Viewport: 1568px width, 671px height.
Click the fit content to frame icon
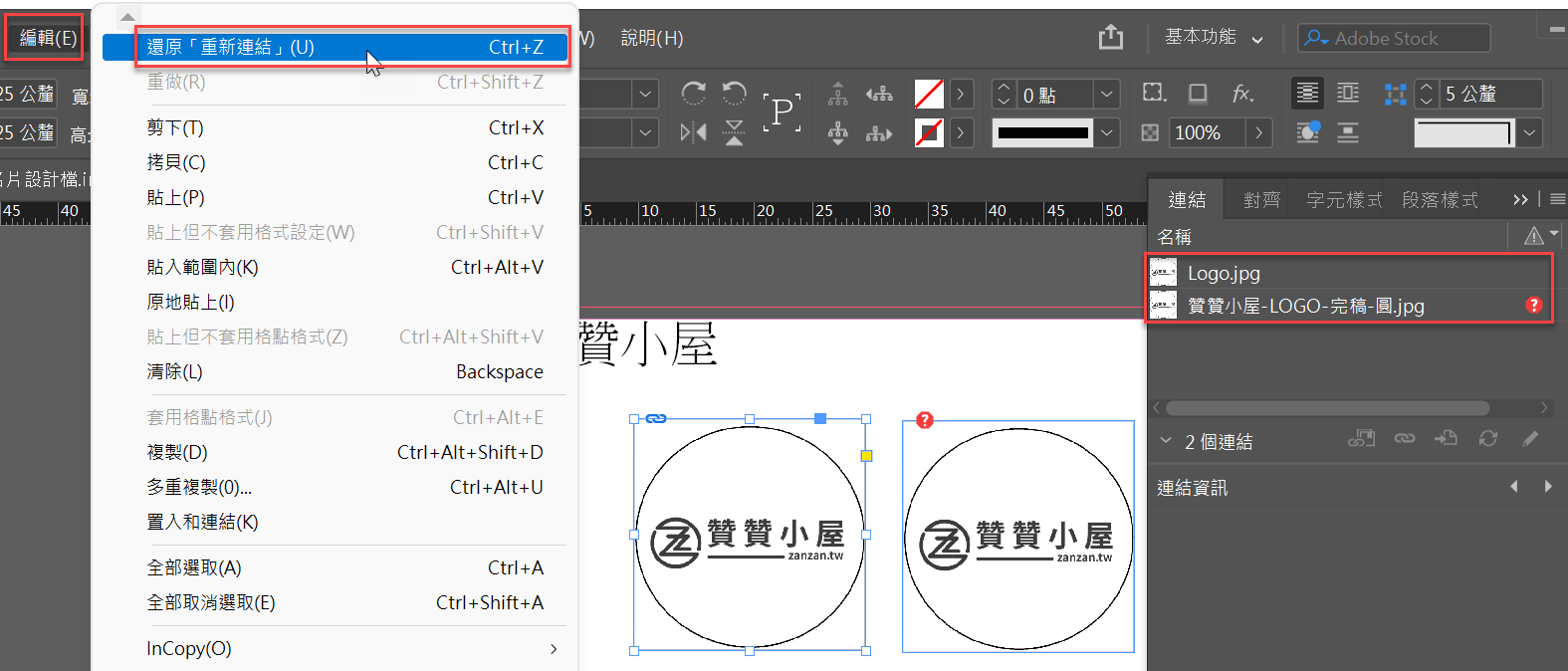coord(1154,93)
